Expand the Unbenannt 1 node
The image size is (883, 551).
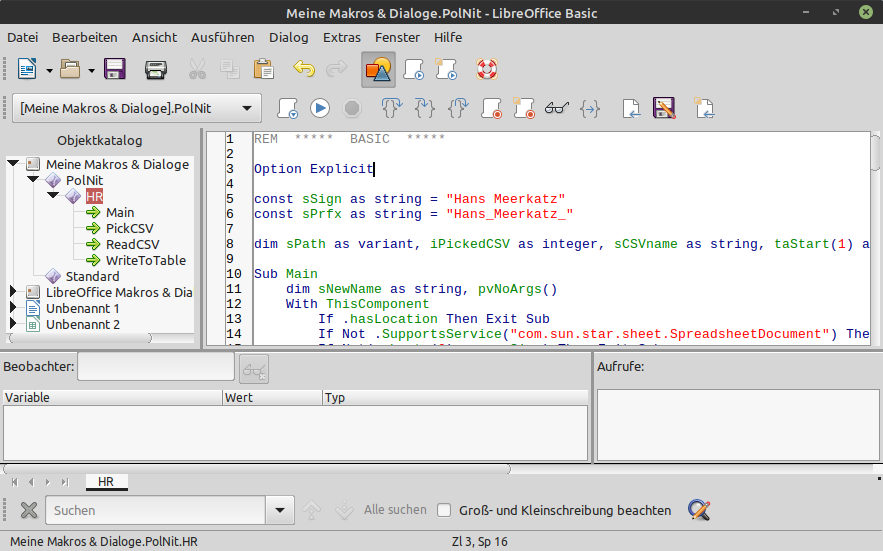13,308
